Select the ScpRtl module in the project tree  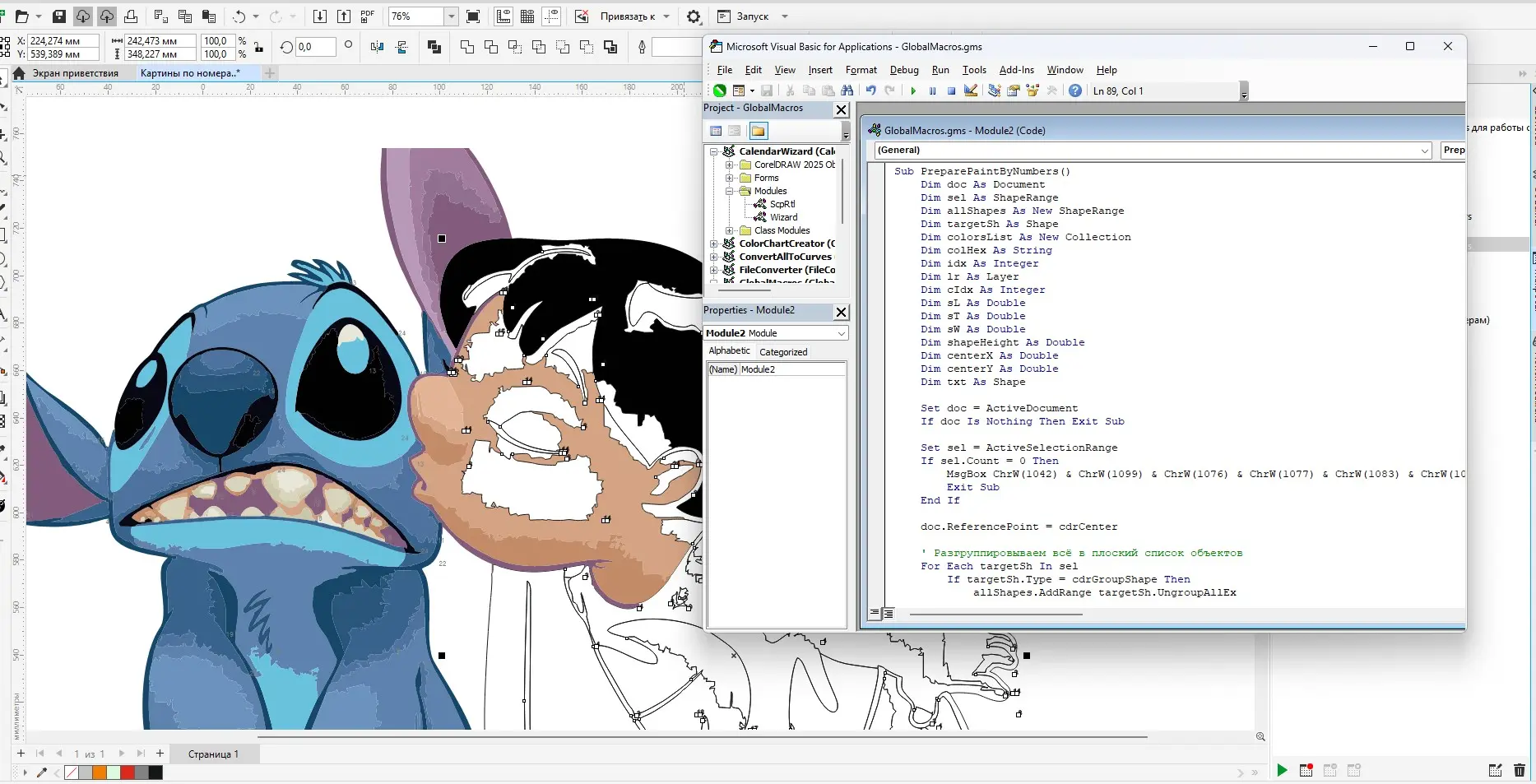coord(782,204)
